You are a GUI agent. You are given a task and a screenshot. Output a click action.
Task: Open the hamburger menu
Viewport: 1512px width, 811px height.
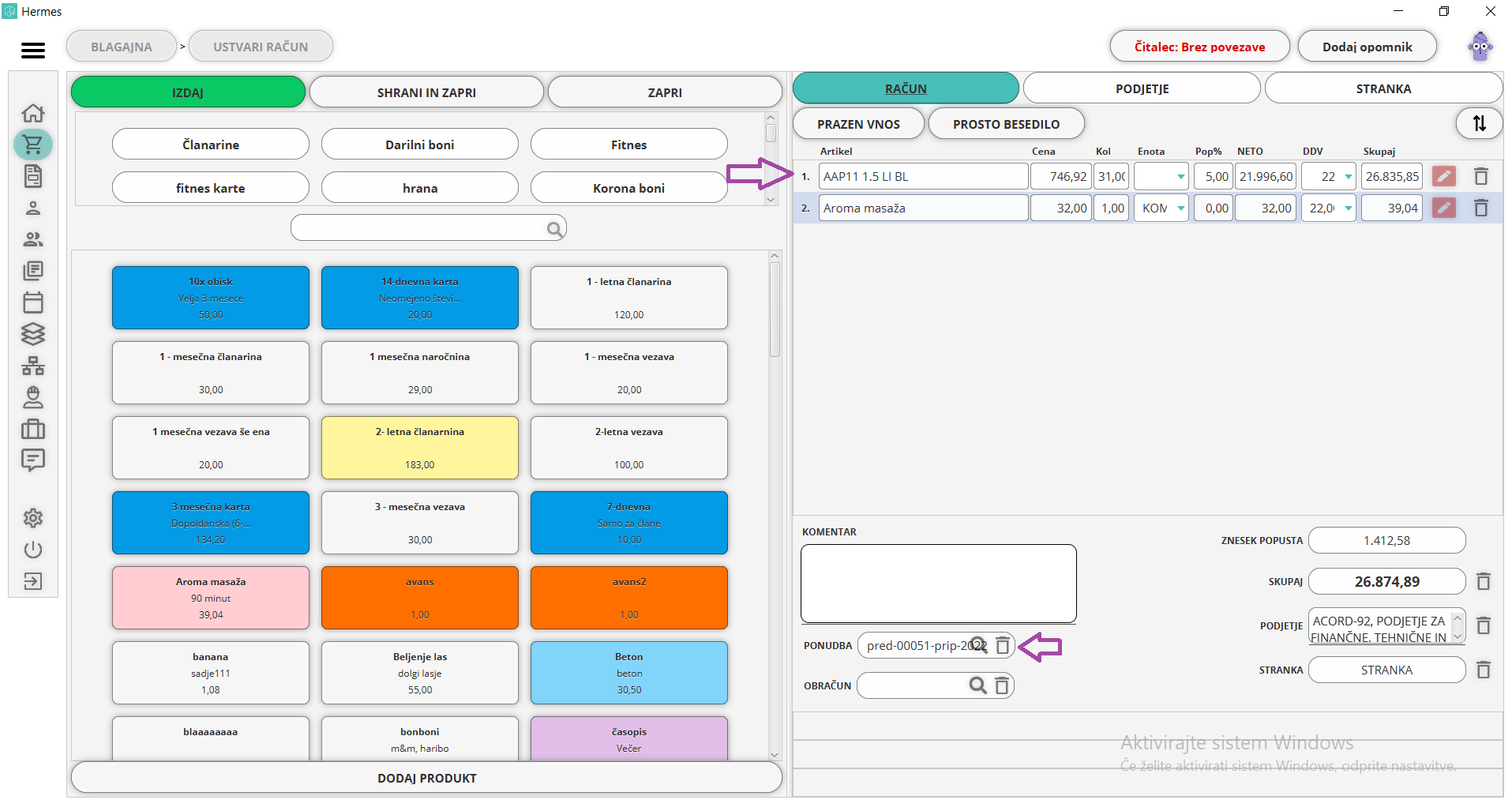click(33, 51)
